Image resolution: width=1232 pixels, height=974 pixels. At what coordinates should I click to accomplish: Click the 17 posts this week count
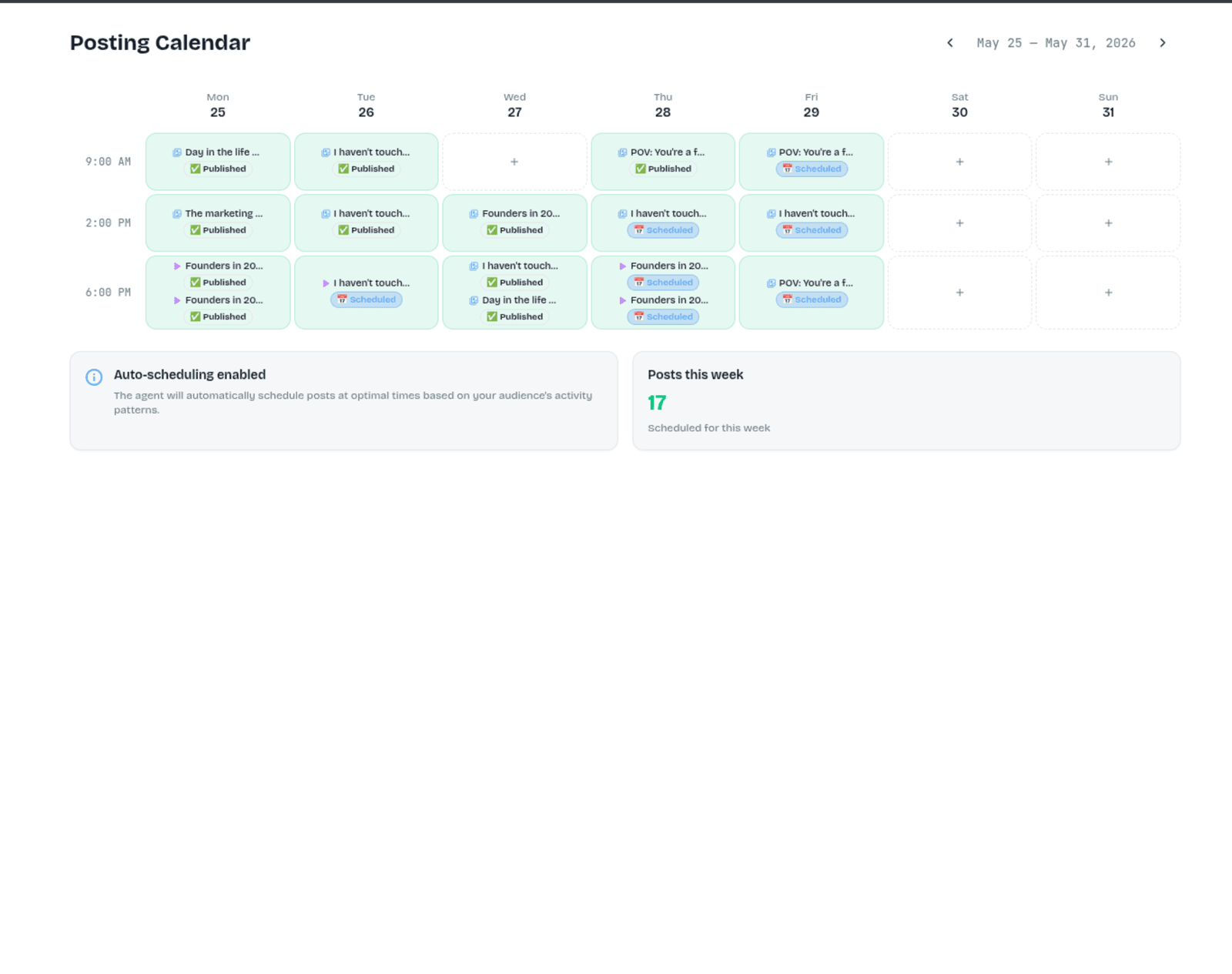[x=657, y=403]
